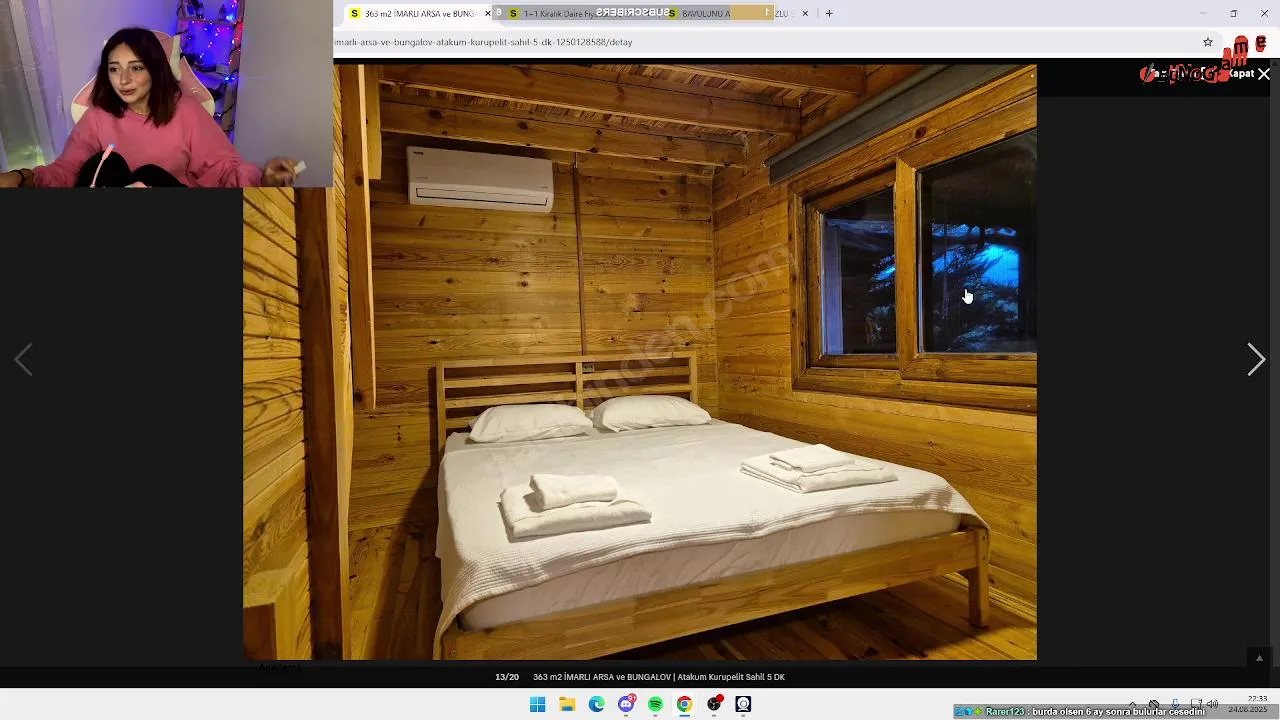Click the 13/20 photo counter
This screenshot has width=1280, height=720.
coord(507,677)
